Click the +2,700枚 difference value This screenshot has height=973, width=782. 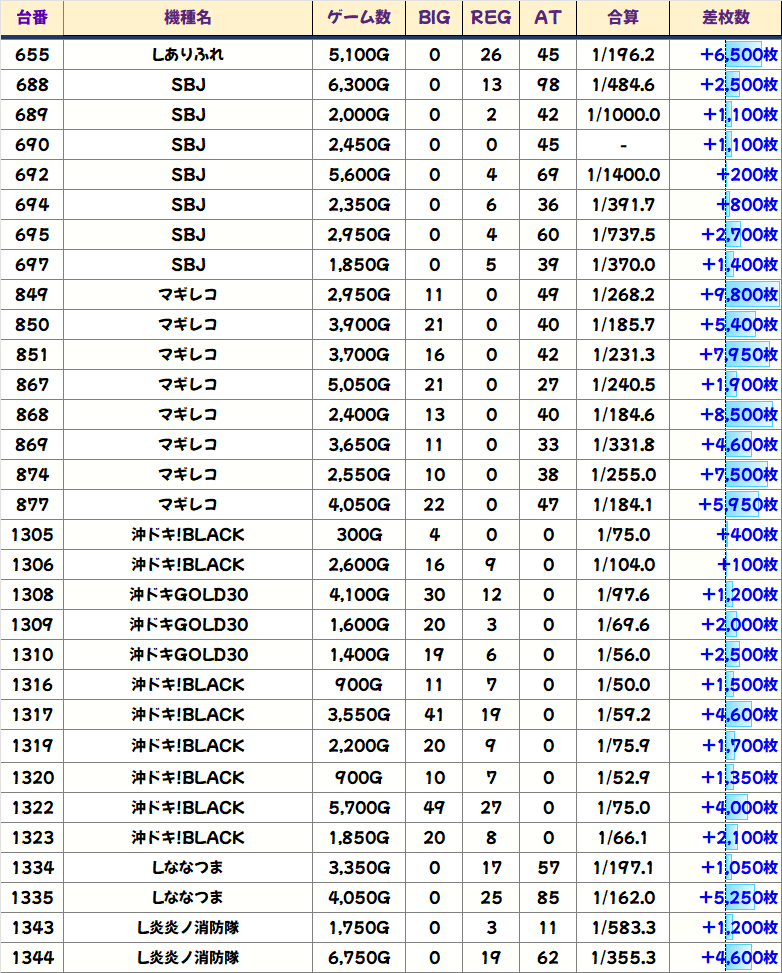point(739,235)
